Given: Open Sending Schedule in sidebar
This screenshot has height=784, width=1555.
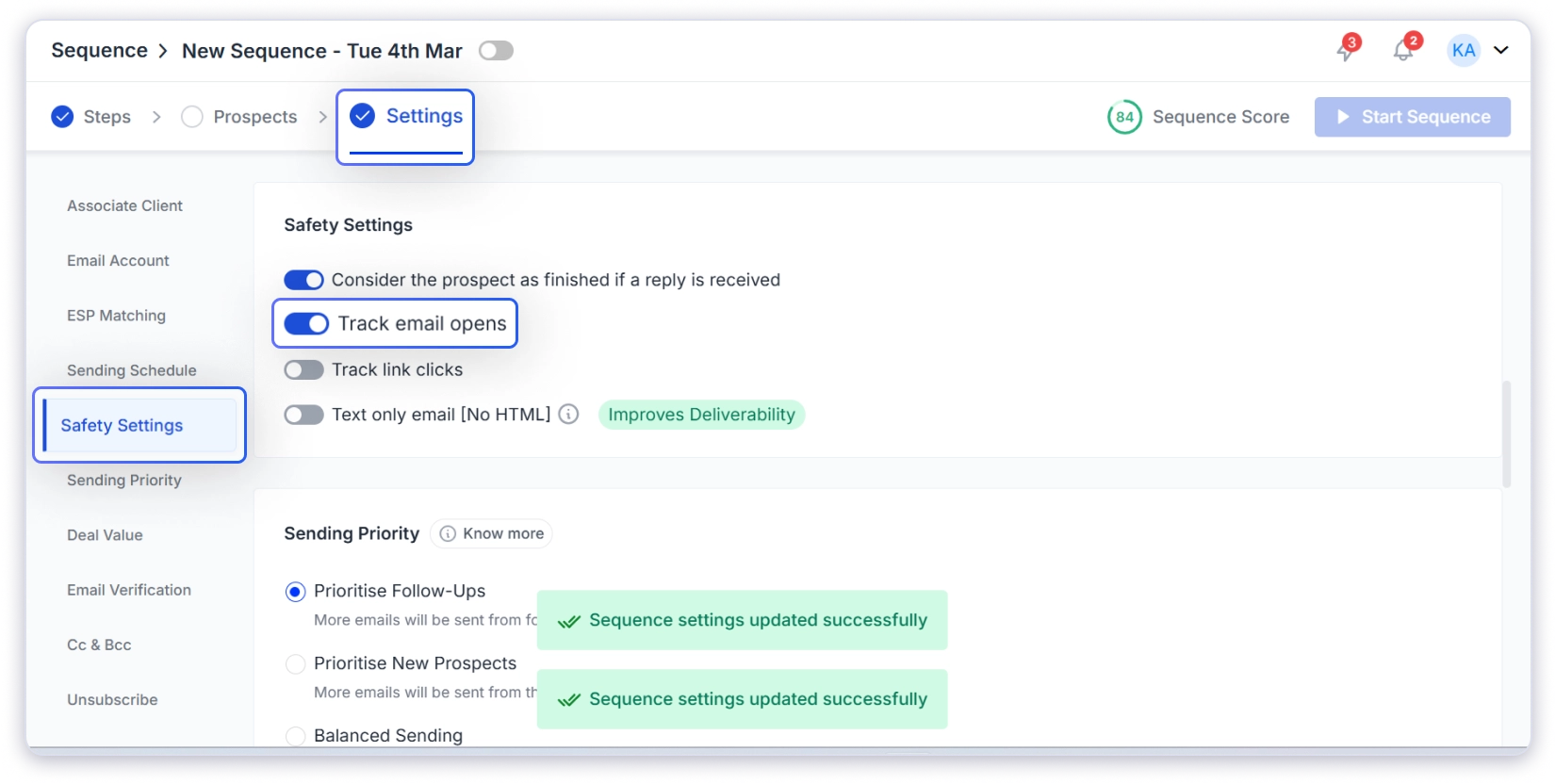Looking at the screenshot, I should pyautogui.click(x=132, y=370).
